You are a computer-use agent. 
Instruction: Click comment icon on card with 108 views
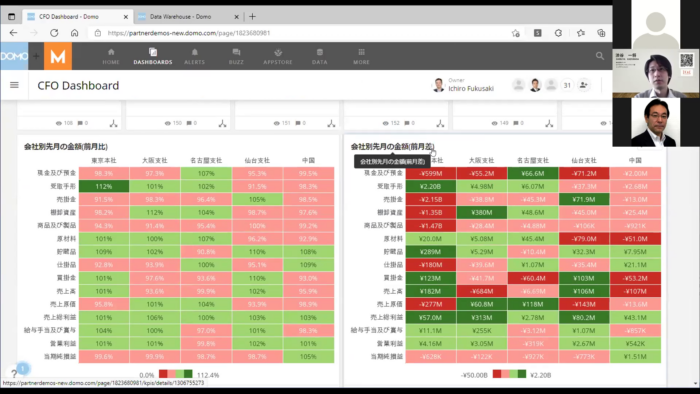(80, 123)
